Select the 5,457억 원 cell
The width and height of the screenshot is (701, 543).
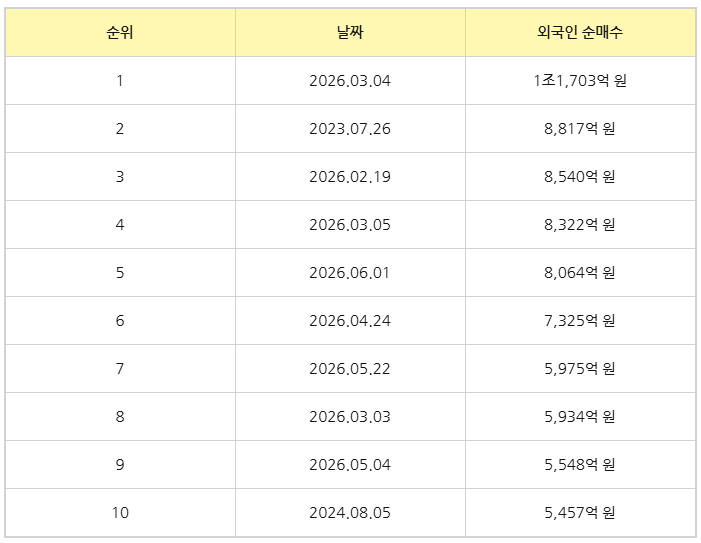click(580, 513)
